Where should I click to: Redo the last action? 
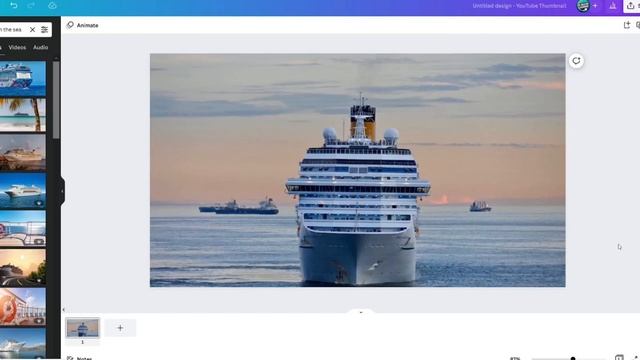click(31, 5)
